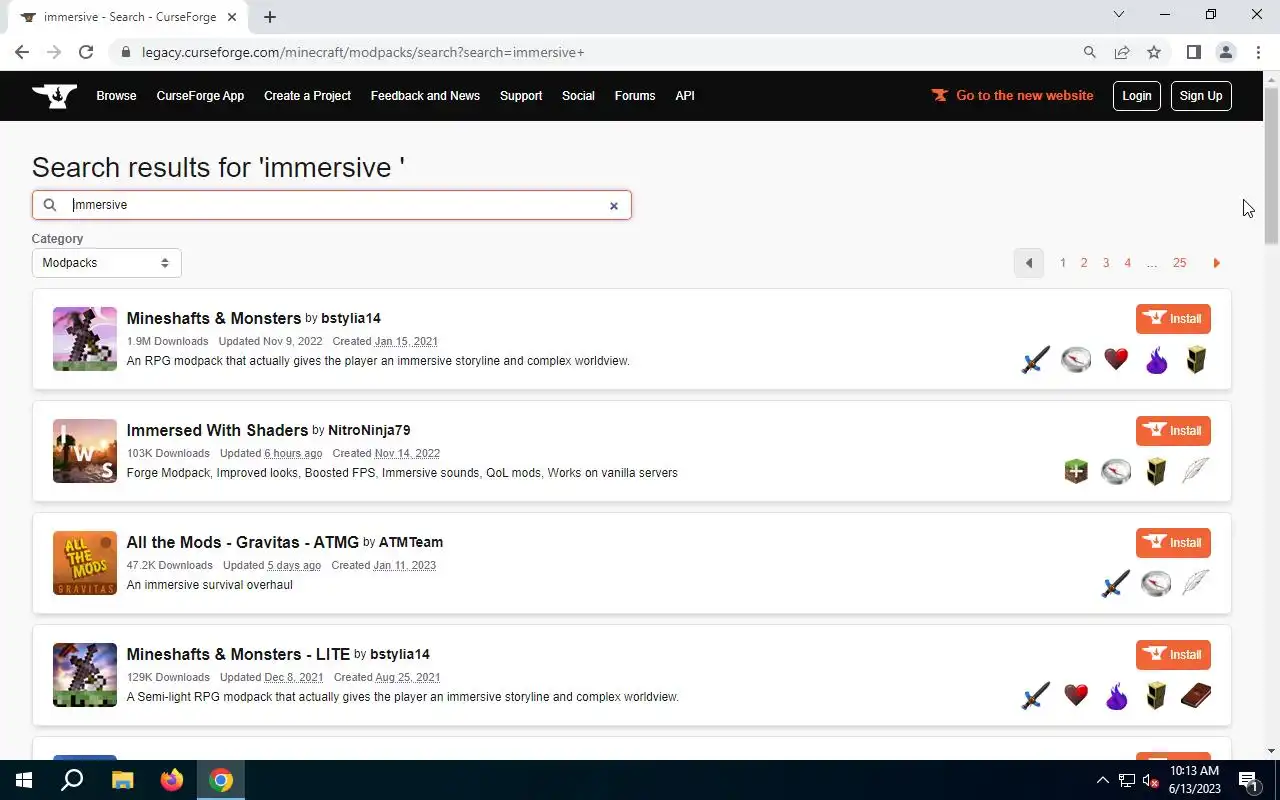Click the Immersed With Shaders thumbnail

tap(85, 451)
